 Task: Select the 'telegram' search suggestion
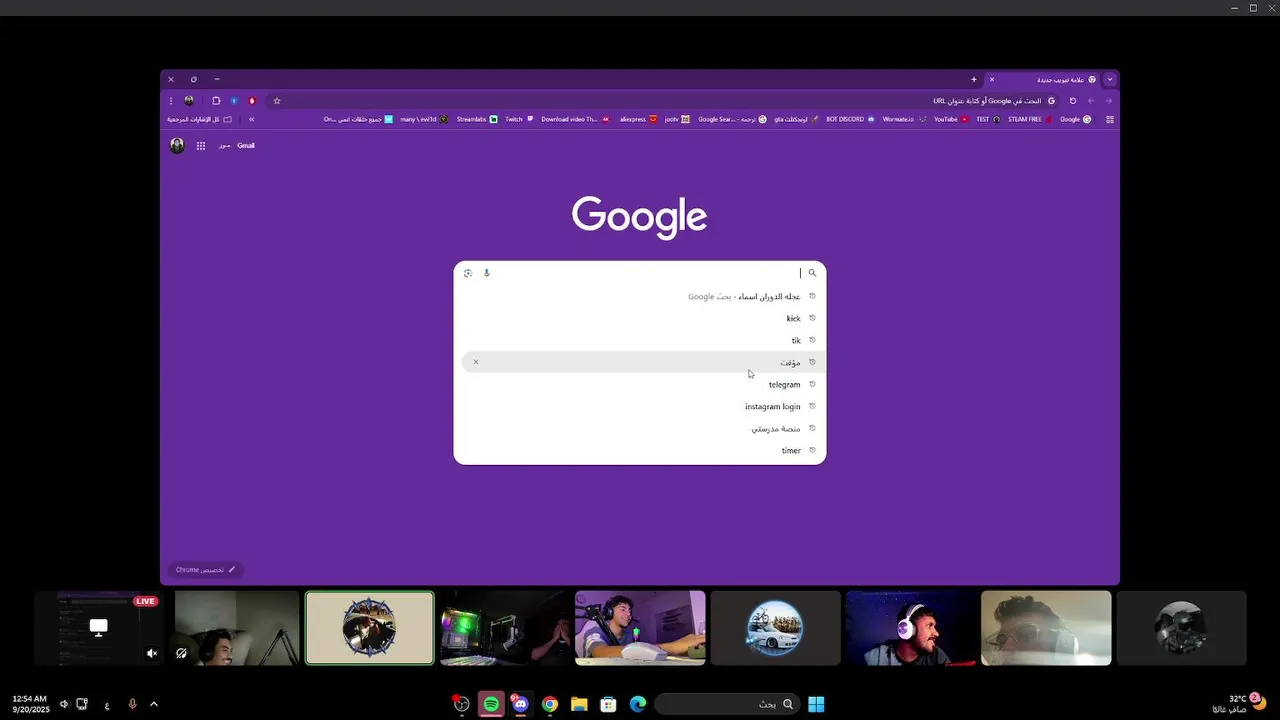(x=640, y=384)
